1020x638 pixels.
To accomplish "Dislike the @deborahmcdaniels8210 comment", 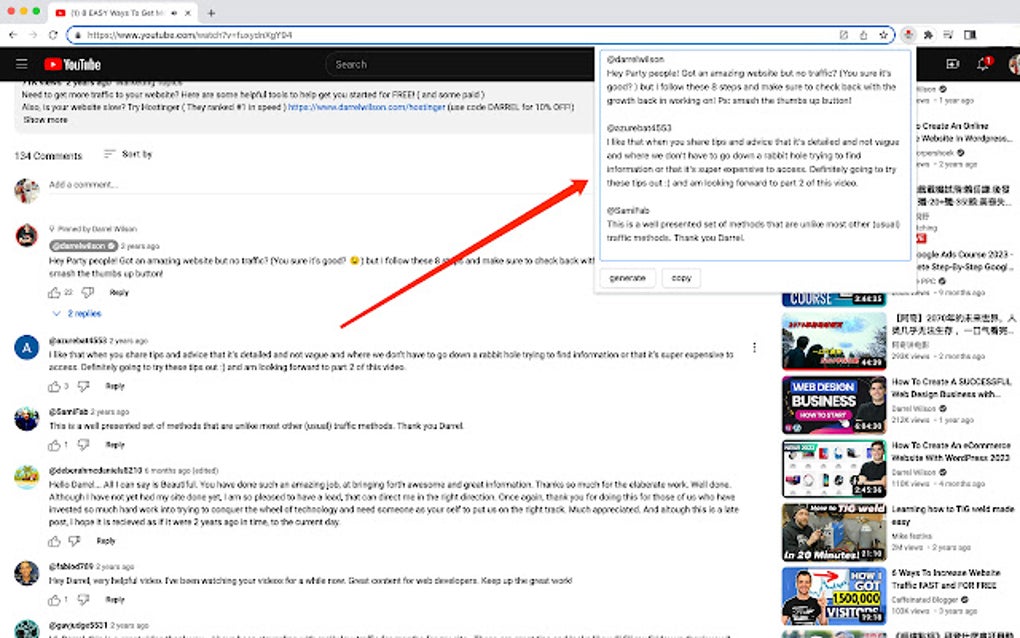I will (x=75, y=541).
